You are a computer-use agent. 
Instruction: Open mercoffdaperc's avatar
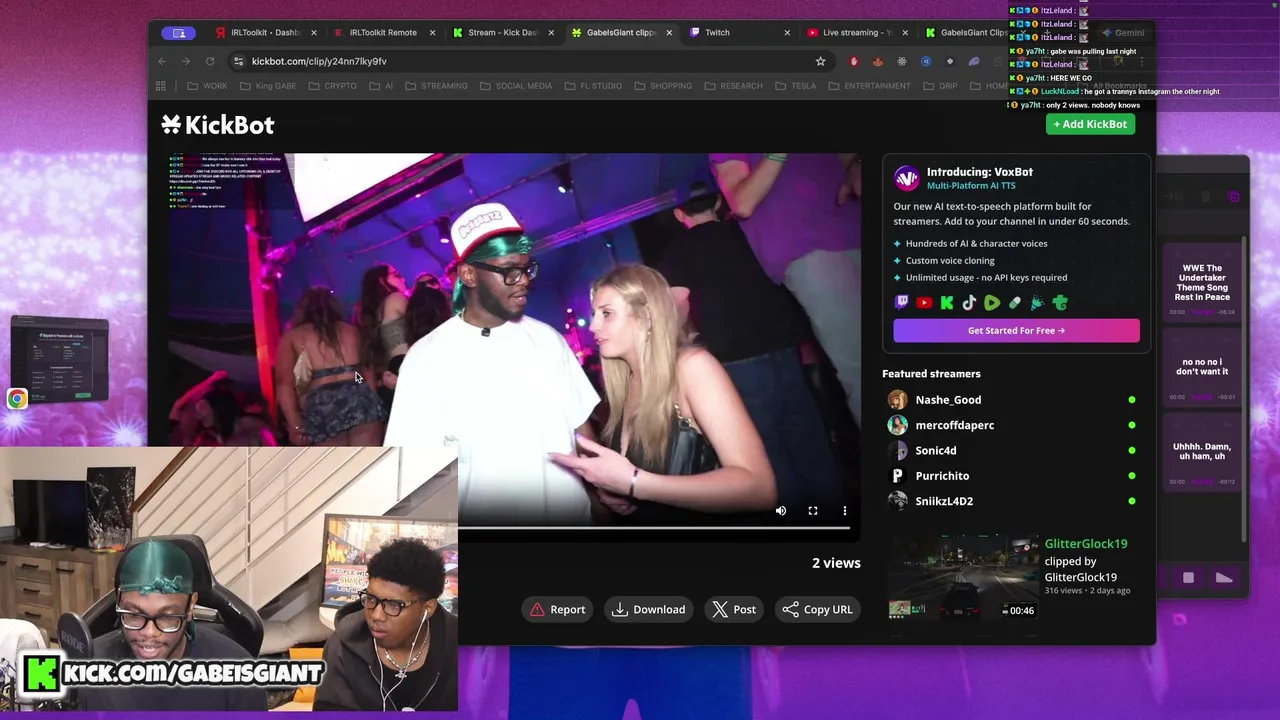tap(898, 425)
